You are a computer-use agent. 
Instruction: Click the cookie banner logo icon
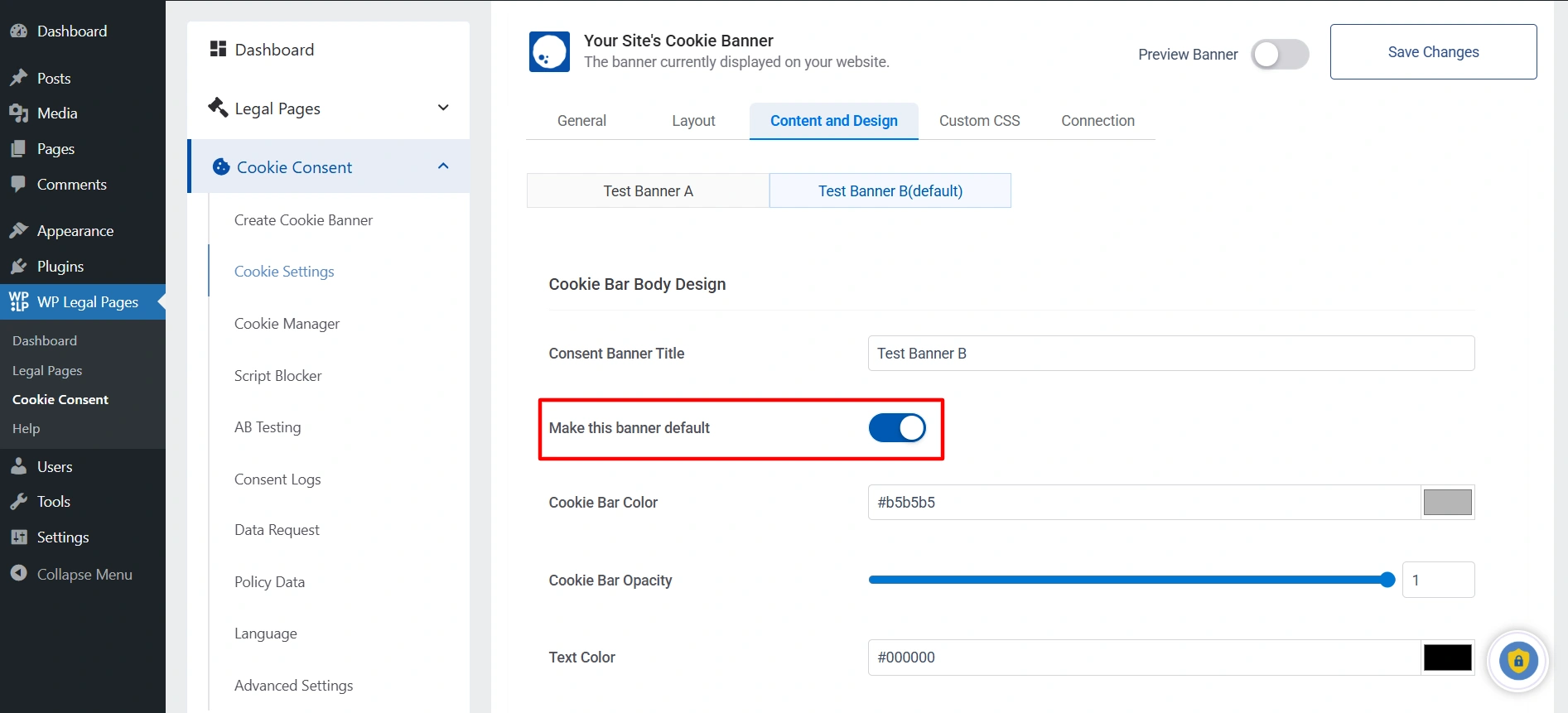[549, 52]
